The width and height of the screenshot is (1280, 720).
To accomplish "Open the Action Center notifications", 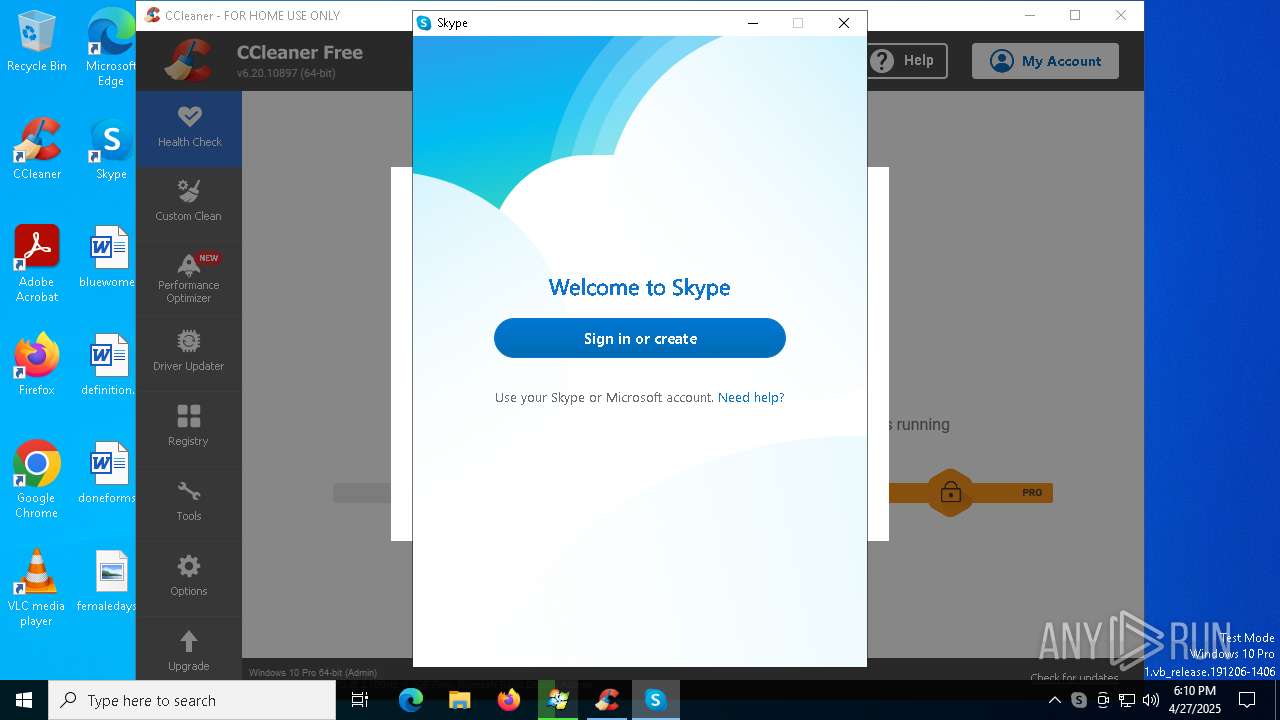I will point(1247,700).
